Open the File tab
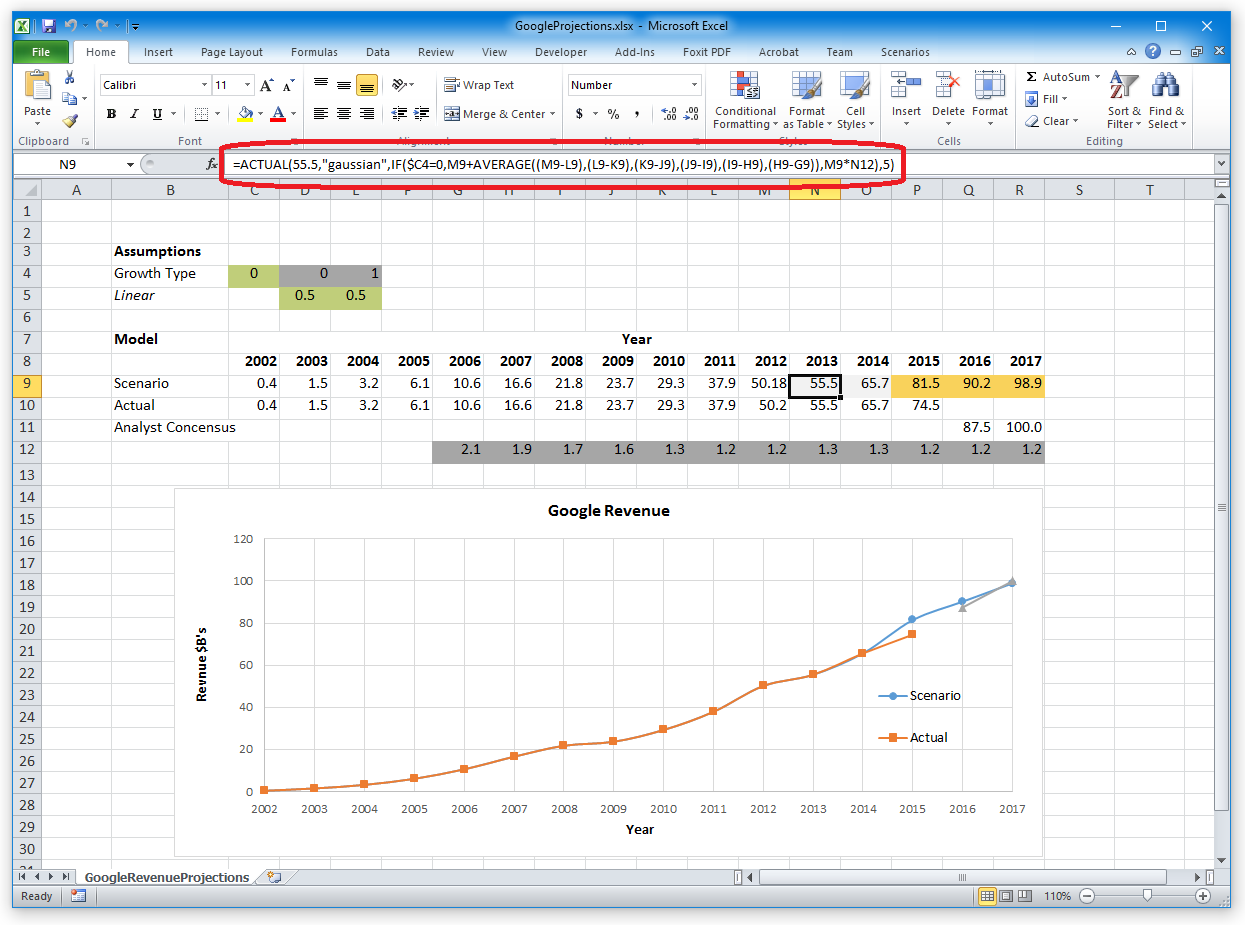The image size is (1245, 925). coord(41,52)
